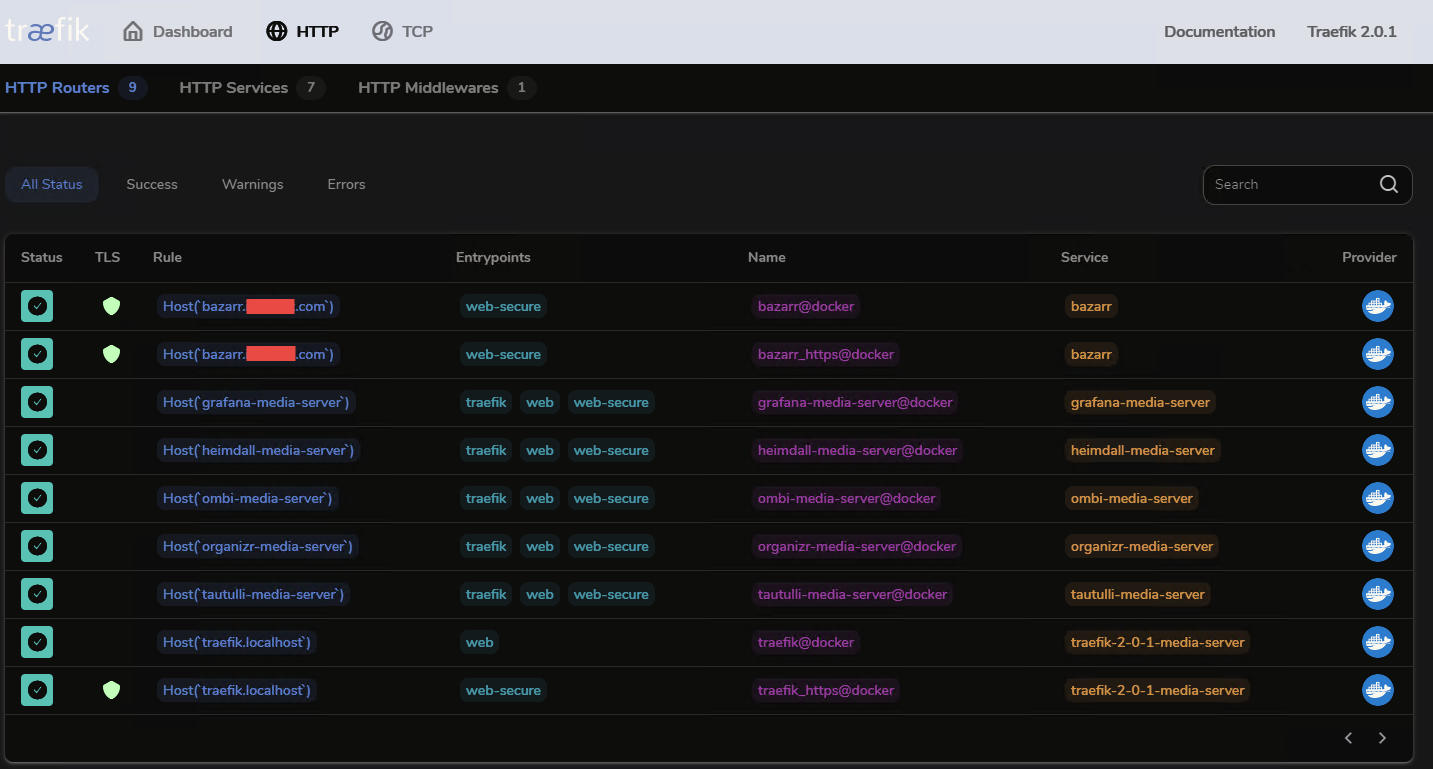This screenshot has height=769, width=1433.
Task: Switch to HTTP Services tab
Action: point(252,88)
